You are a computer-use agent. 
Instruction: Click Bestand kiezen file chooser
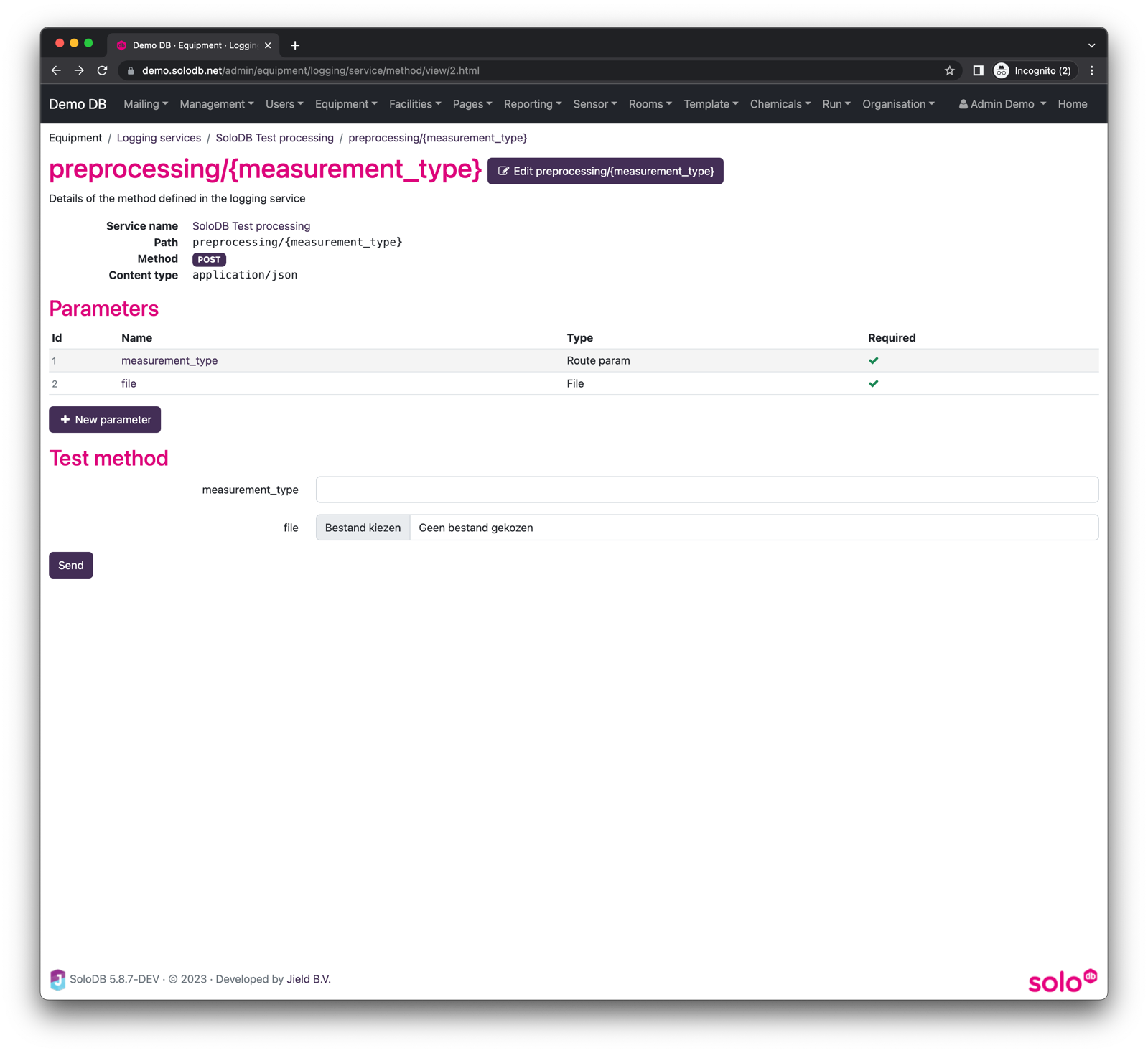click(x=363, y=528)
